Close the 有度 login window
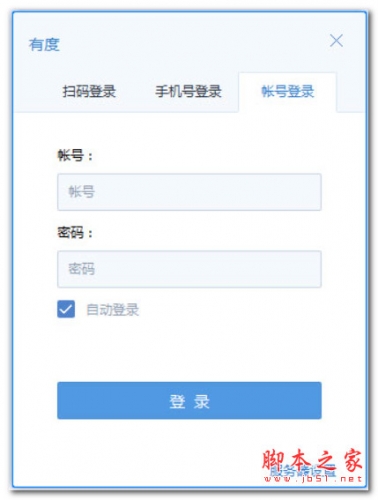Screen dimensions: 378x500 [x=336, y=41]
